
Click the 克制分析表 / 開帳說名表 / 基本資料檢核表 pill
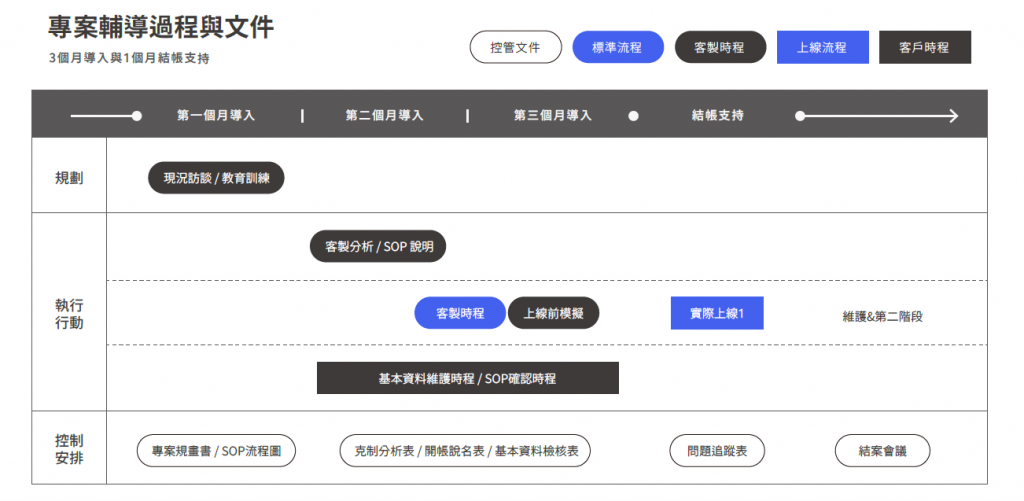click(x=465, y=451)
